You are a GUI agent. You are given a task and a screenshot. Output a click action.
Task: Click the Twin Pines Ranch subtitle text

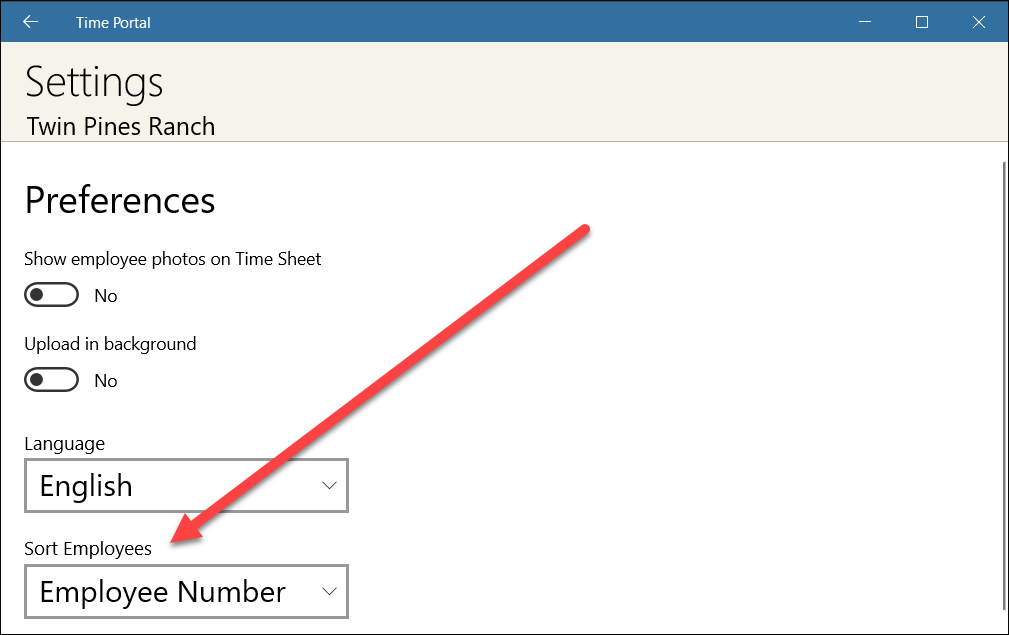pos(120,127)
